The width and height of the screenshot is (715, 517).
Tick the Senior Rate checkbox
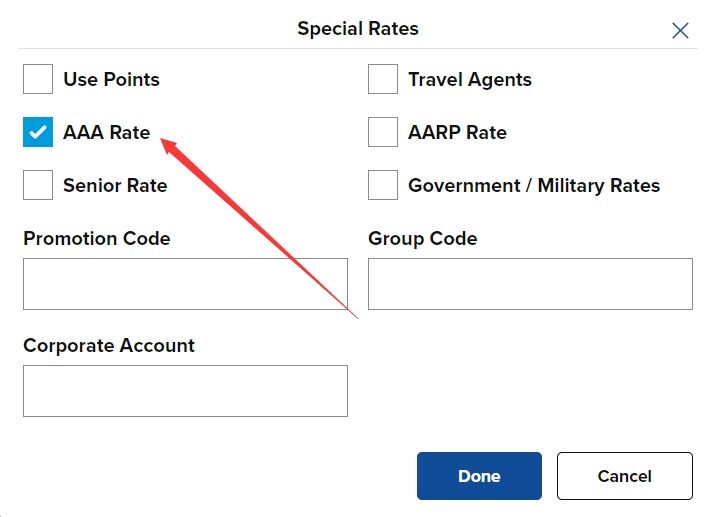(x=38, y=185)
